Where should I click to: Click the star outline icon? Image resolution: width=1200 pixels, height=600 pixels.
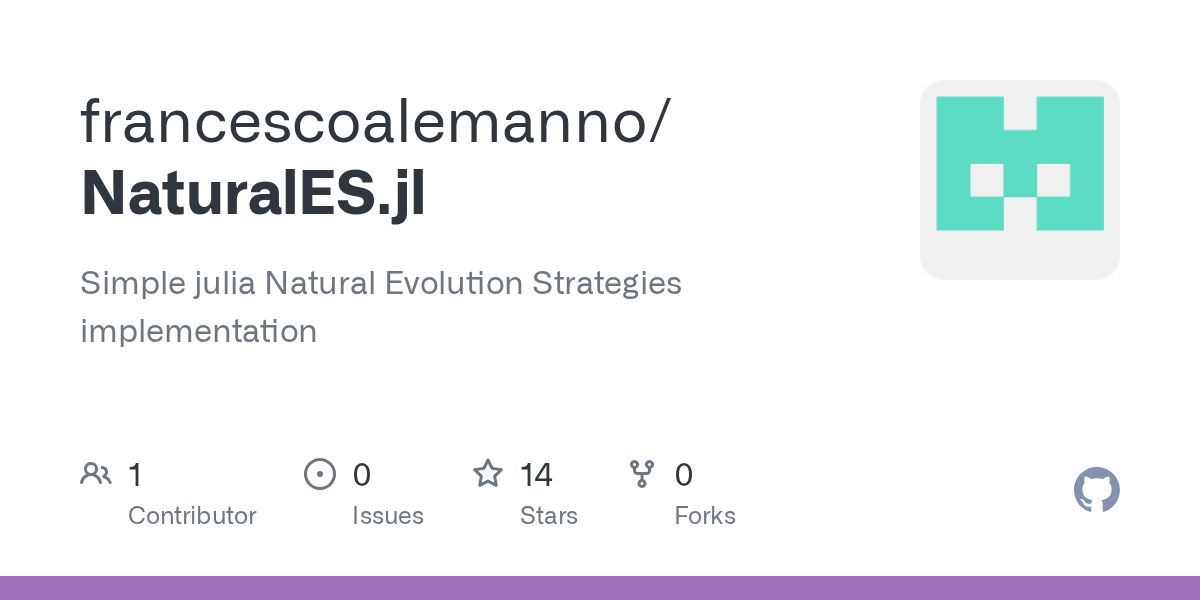(487, 473)
